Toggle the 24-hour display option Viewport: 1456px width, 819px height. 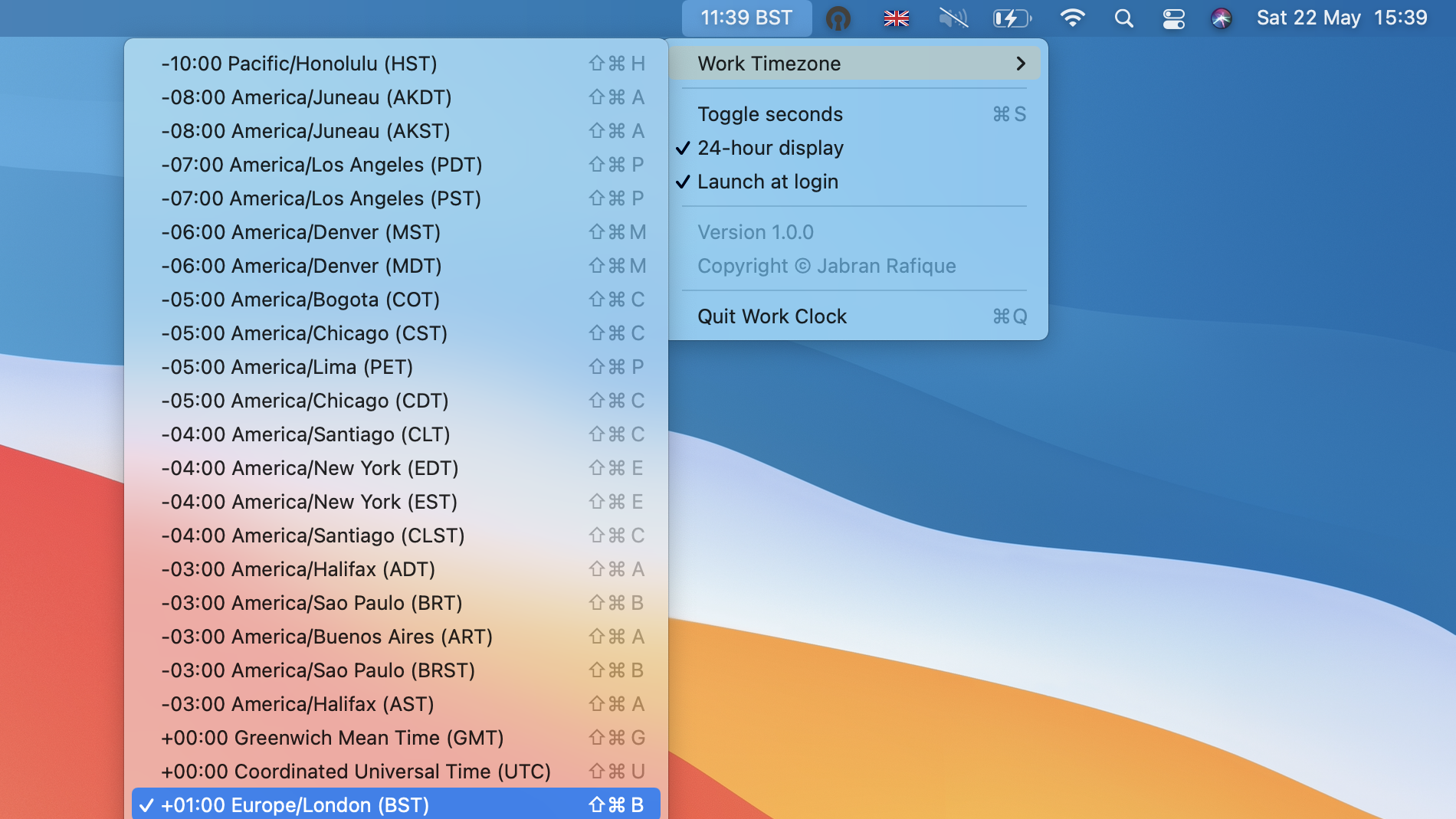tap(770, 148)
